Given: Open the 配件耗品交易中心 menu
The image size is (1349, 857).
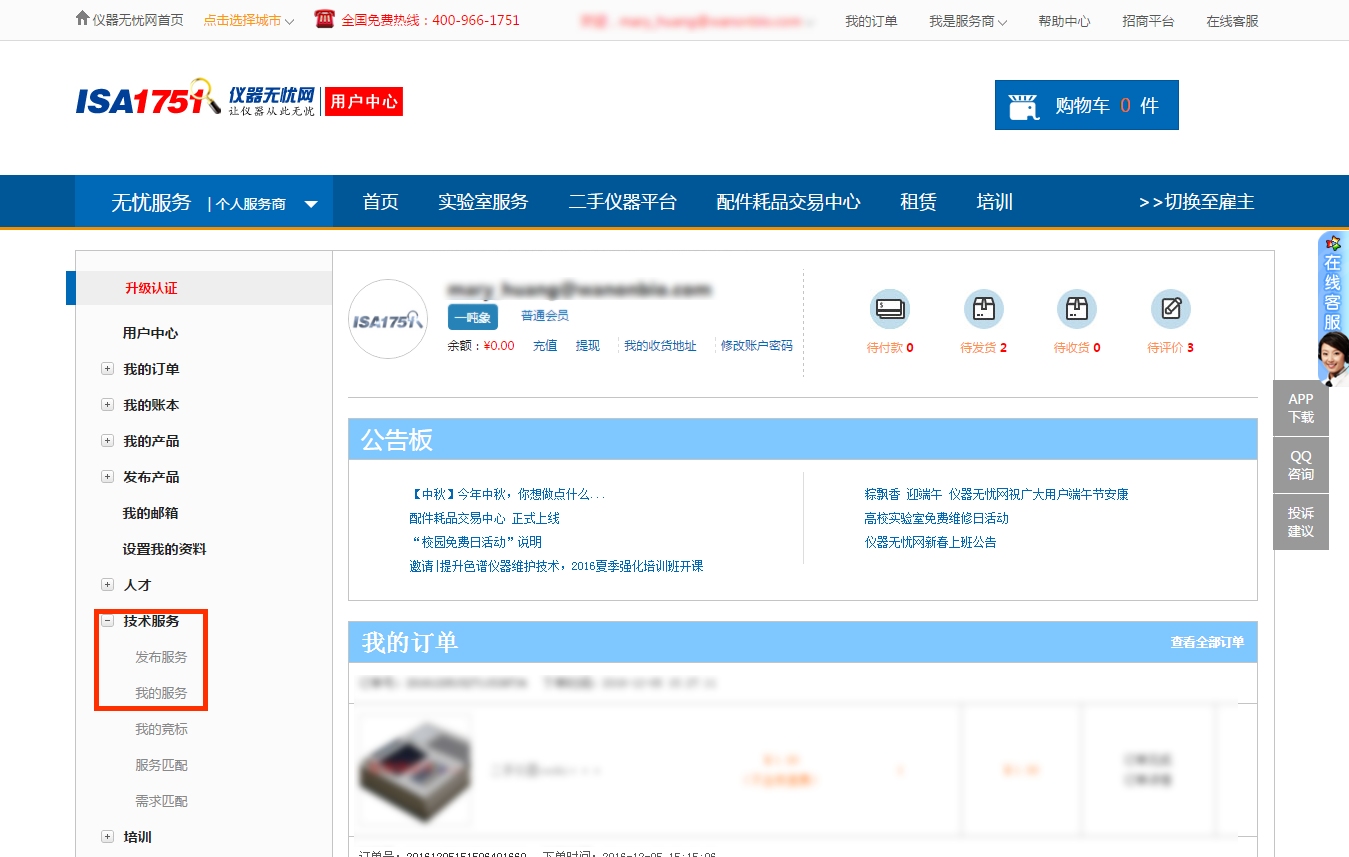Looking at the screenshot, I should (787, 201).
